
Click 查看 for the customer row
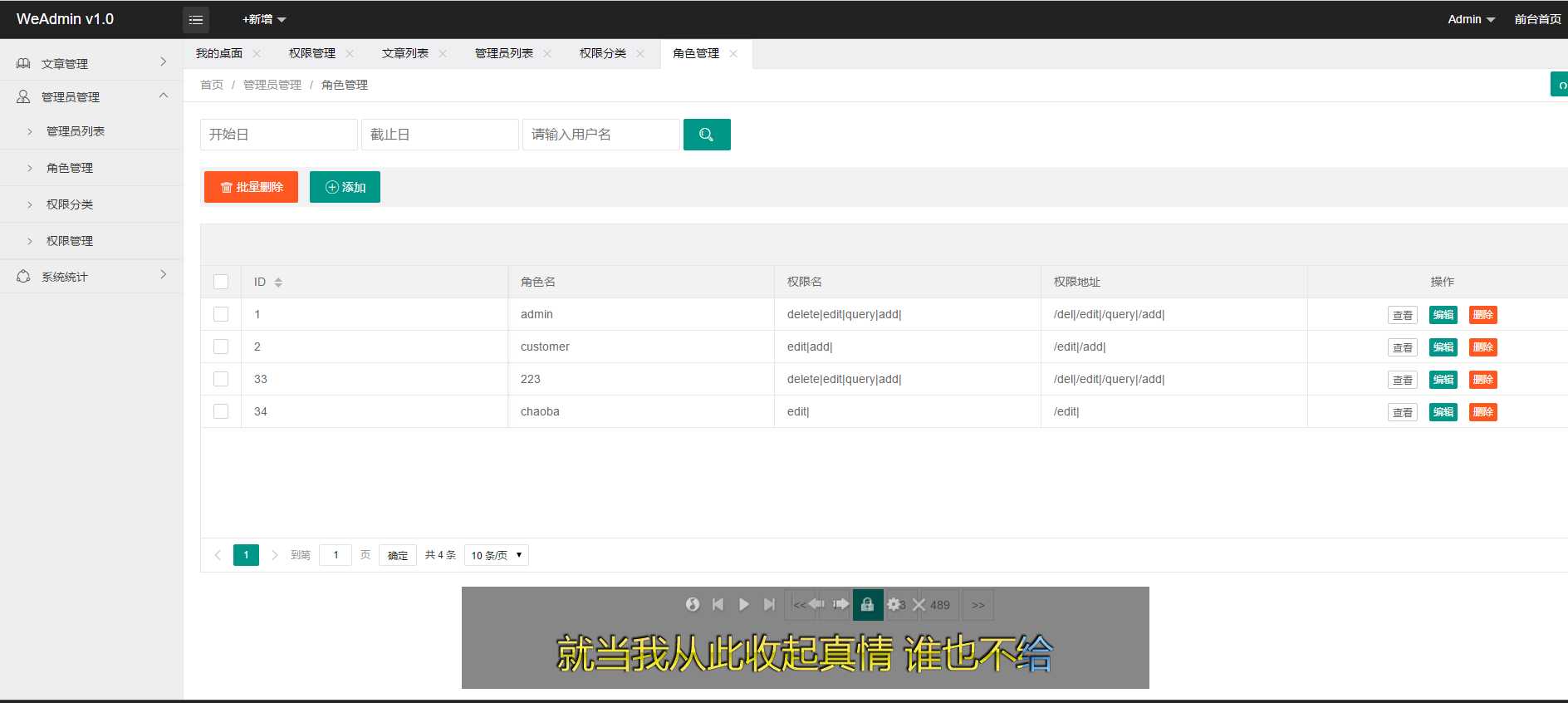pos(1403,347)
